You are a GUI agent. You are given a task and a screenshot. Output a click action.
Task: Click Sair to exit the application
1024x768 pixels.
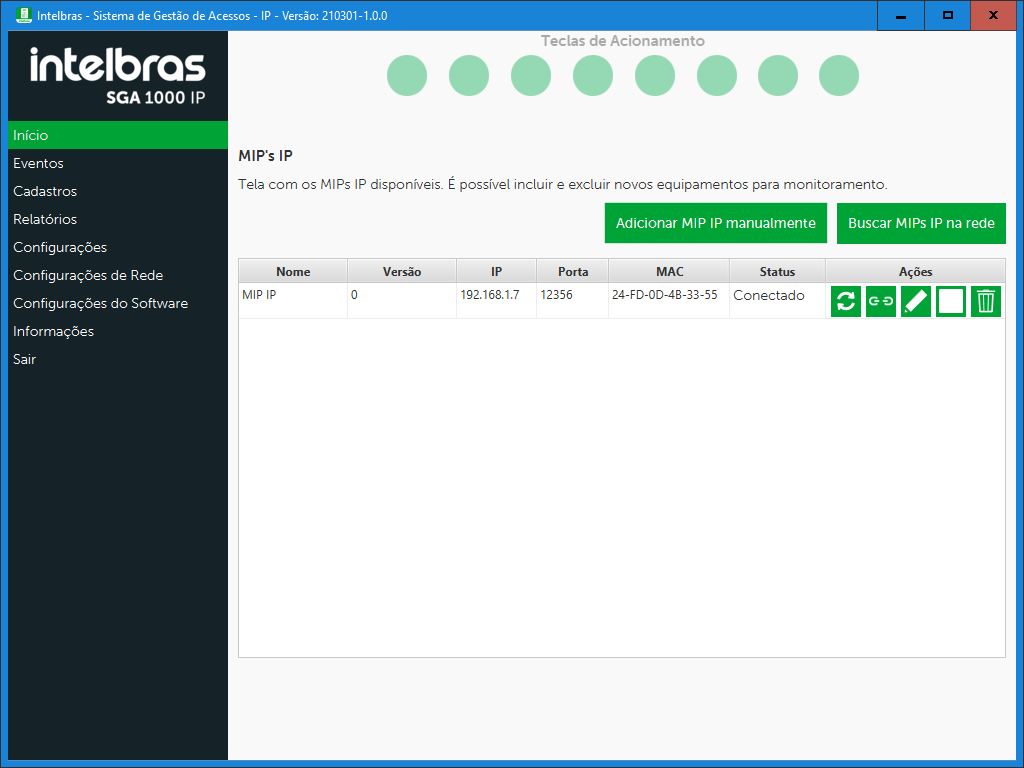click(25, 359)
